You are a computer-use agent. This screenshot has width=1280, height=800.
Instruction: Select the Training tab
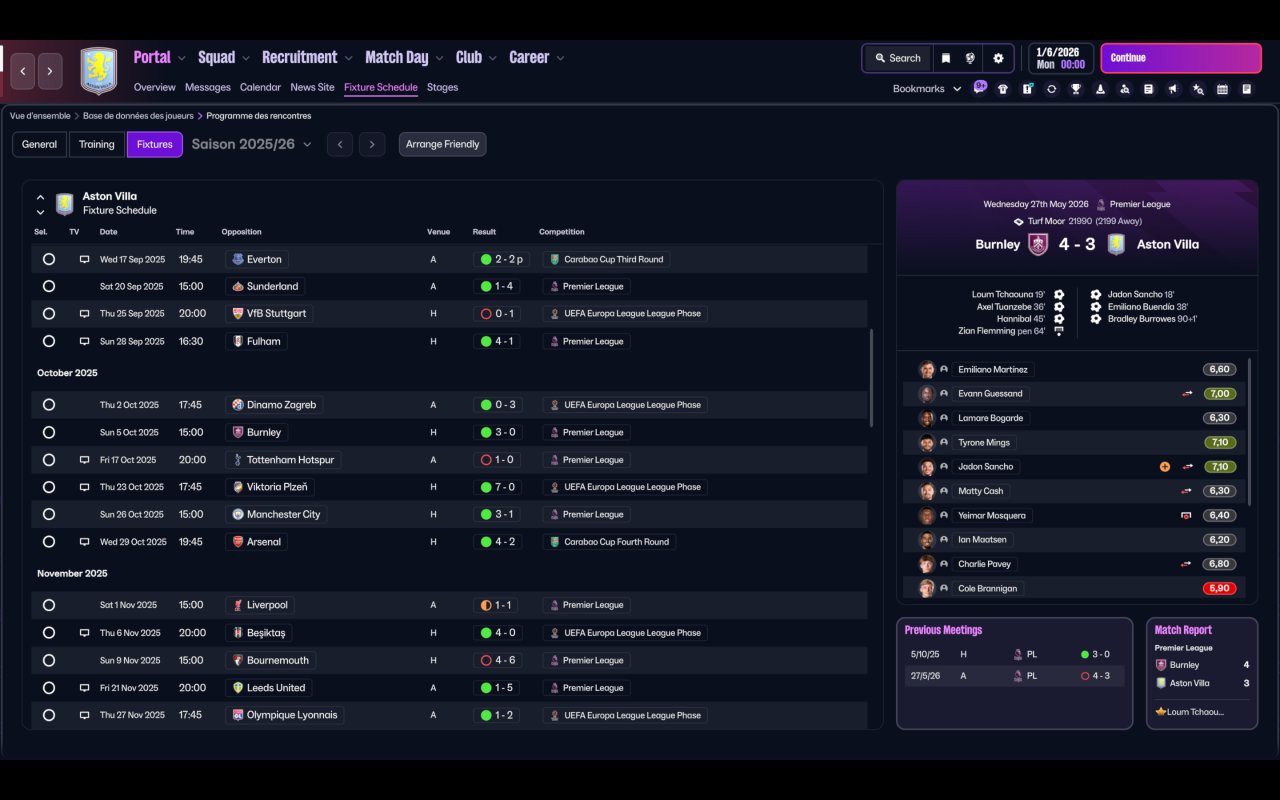(97, 144)
